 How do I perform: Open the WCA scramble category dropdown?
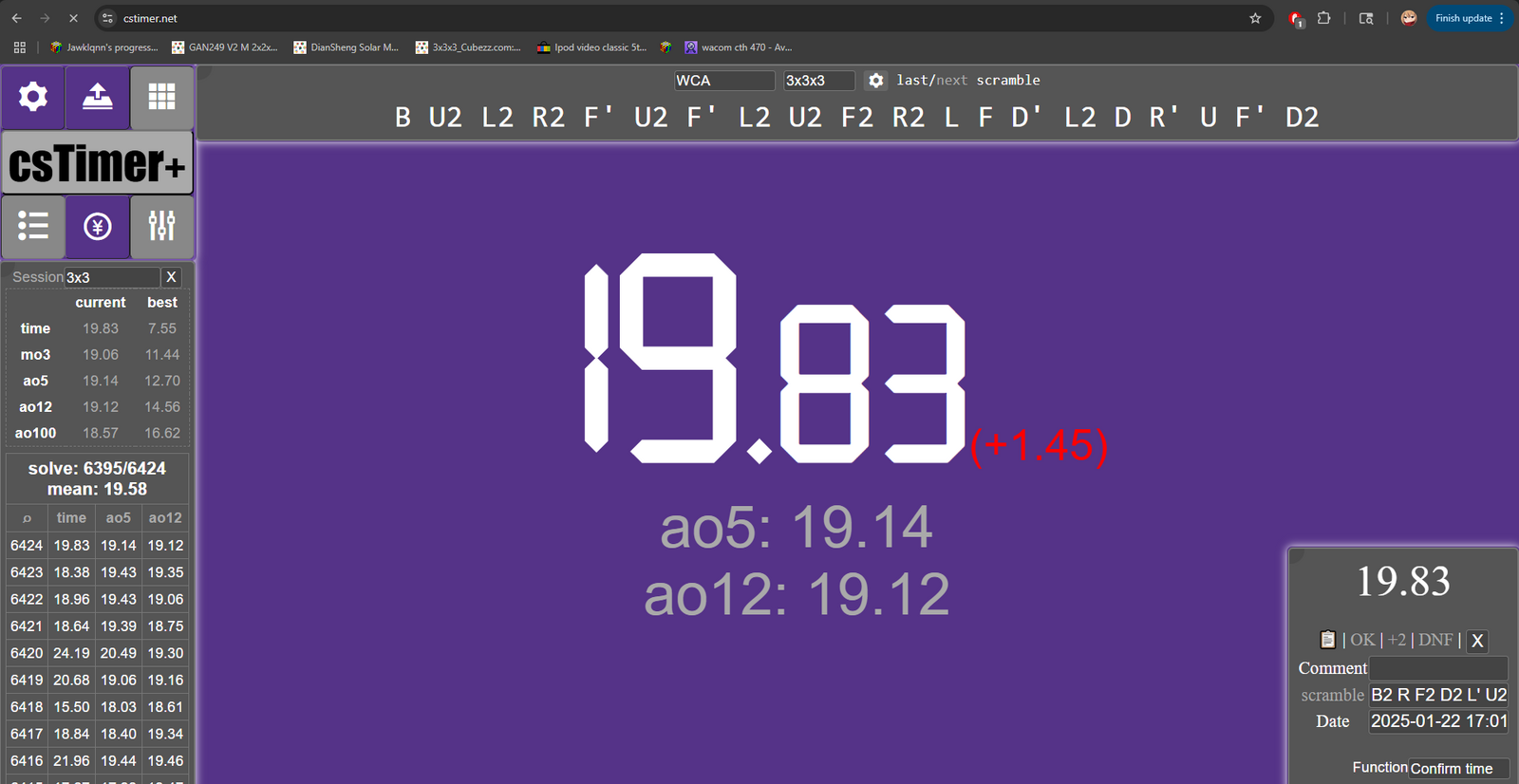point(724,81)
